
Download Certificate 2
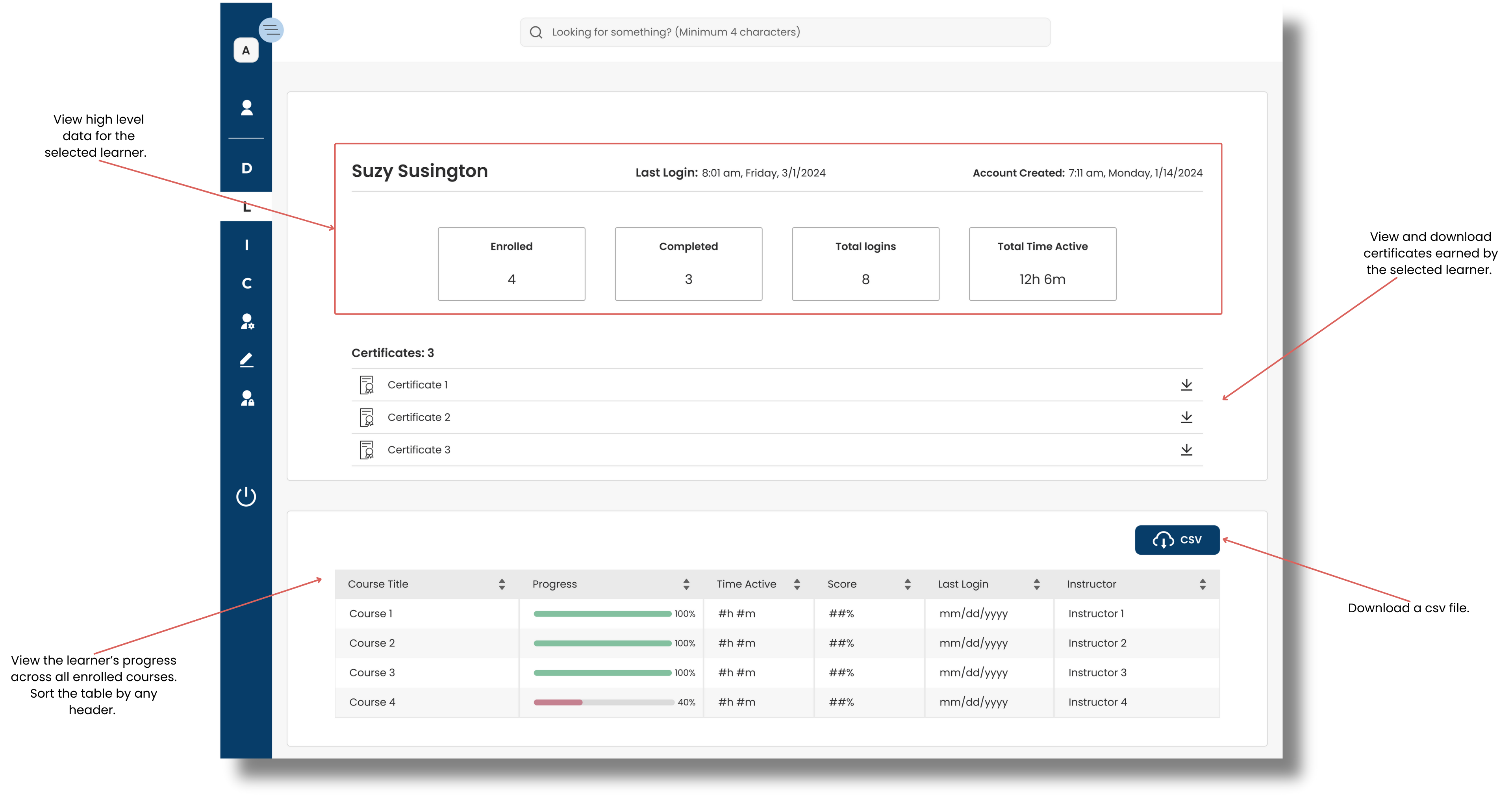coord(1186,417)
